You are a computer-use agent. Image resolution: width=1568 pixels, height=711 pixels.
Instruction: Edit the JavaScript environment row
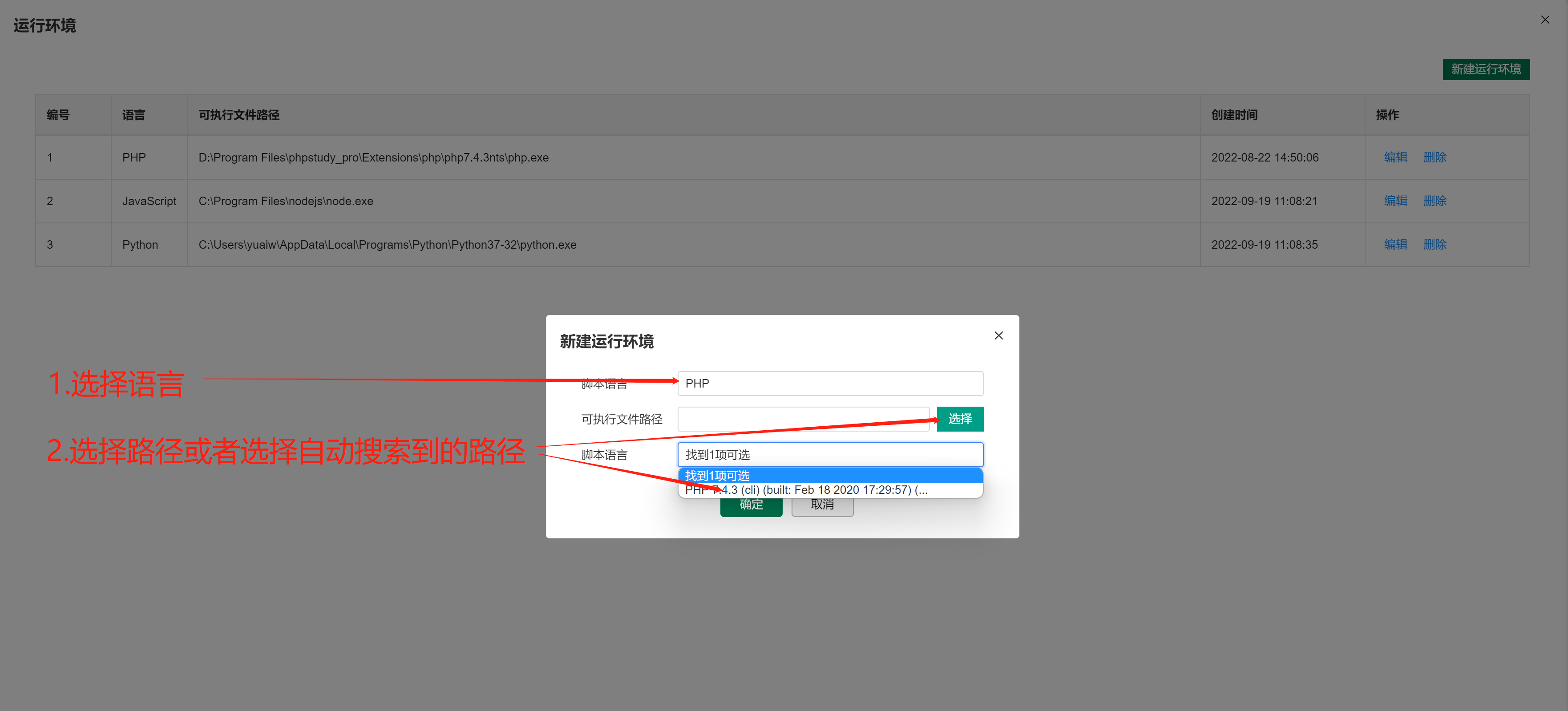(x=1395, y=201)
